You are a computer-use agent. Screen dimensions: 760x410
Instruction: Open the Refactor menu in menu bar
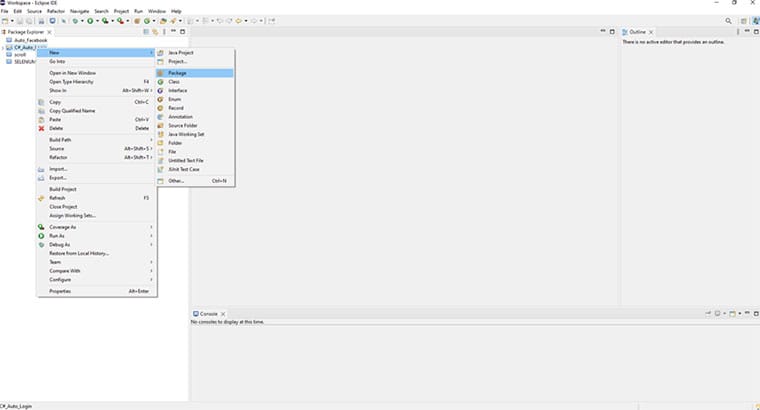55,10
